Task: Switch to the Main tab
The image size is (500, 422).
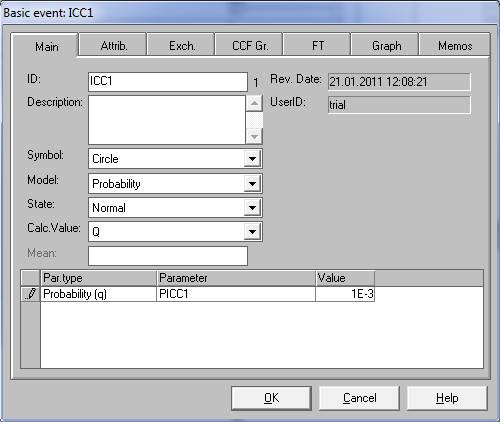Action: 45,46
